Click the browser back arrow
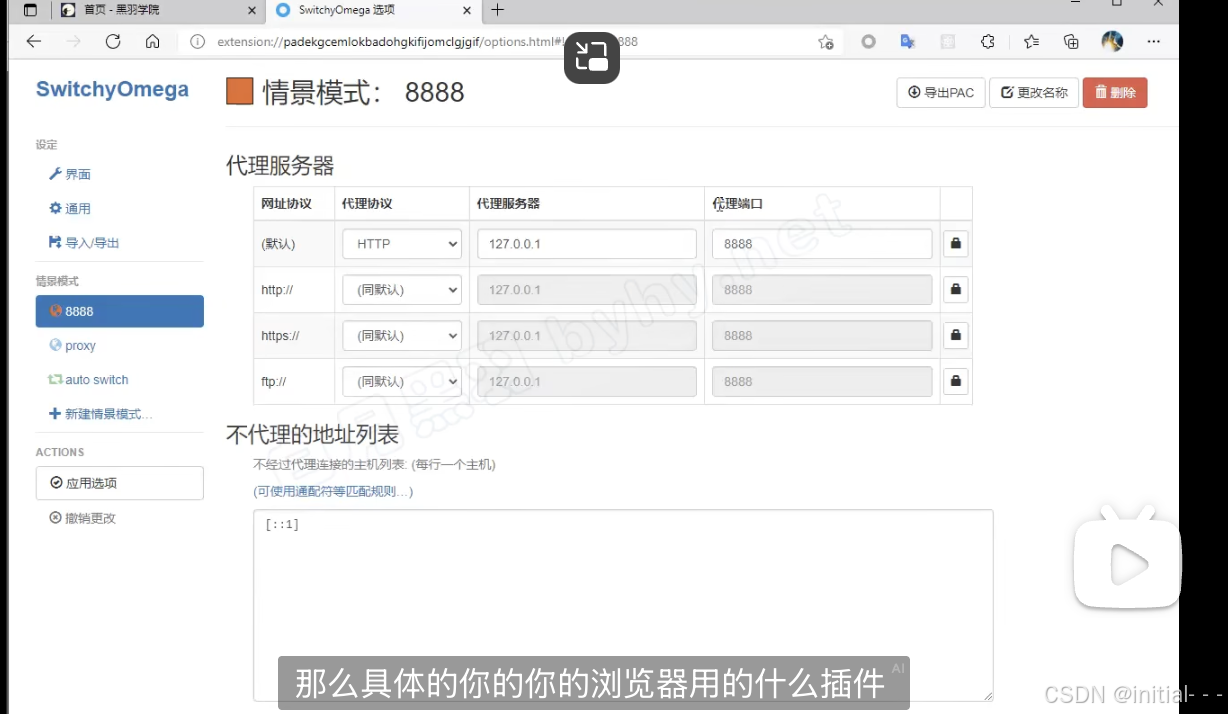The width and height of the screenshot is (1228, 714). point(34,41)
